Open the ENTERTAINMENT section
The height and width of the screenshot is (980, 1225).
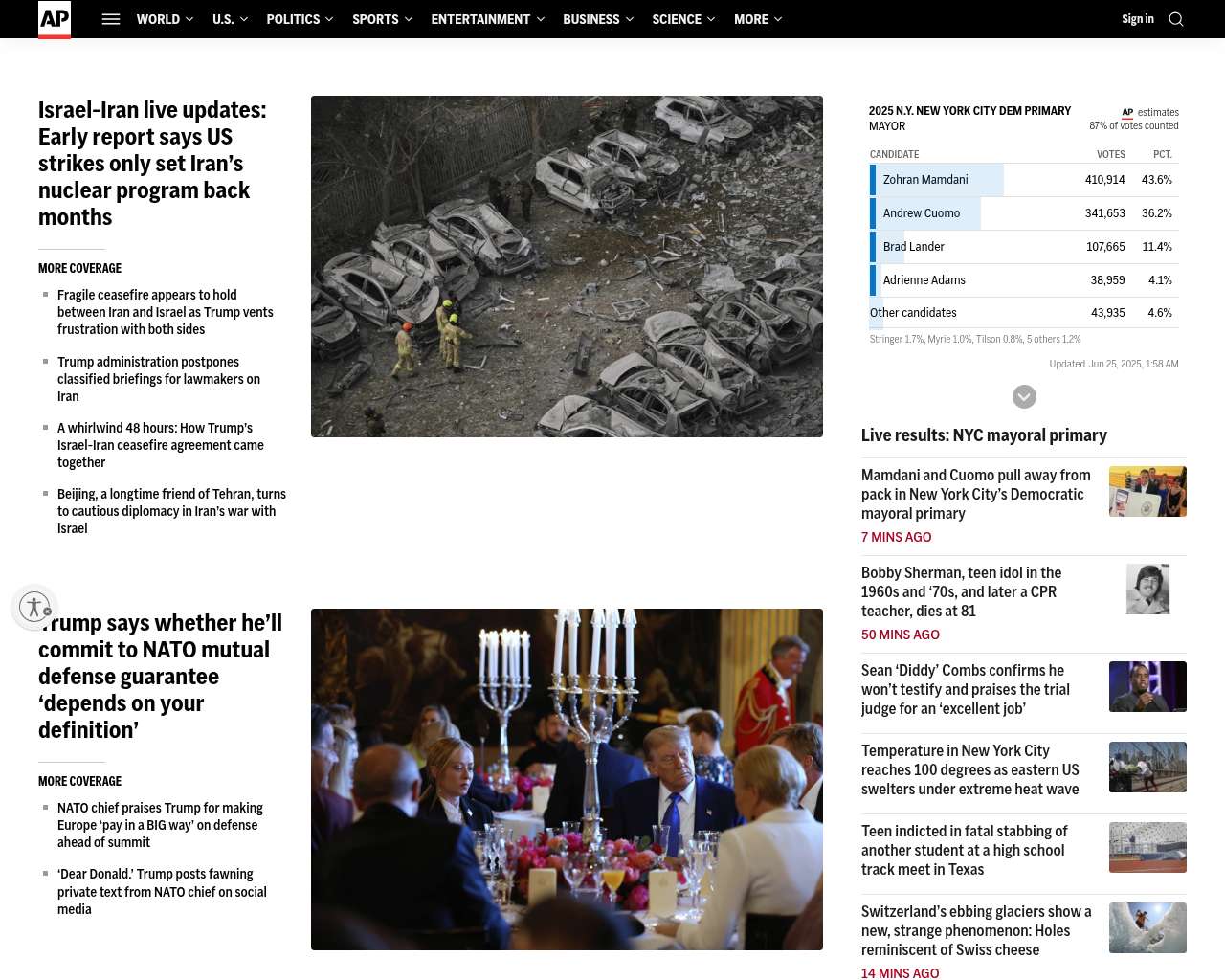tap(480, 19)
